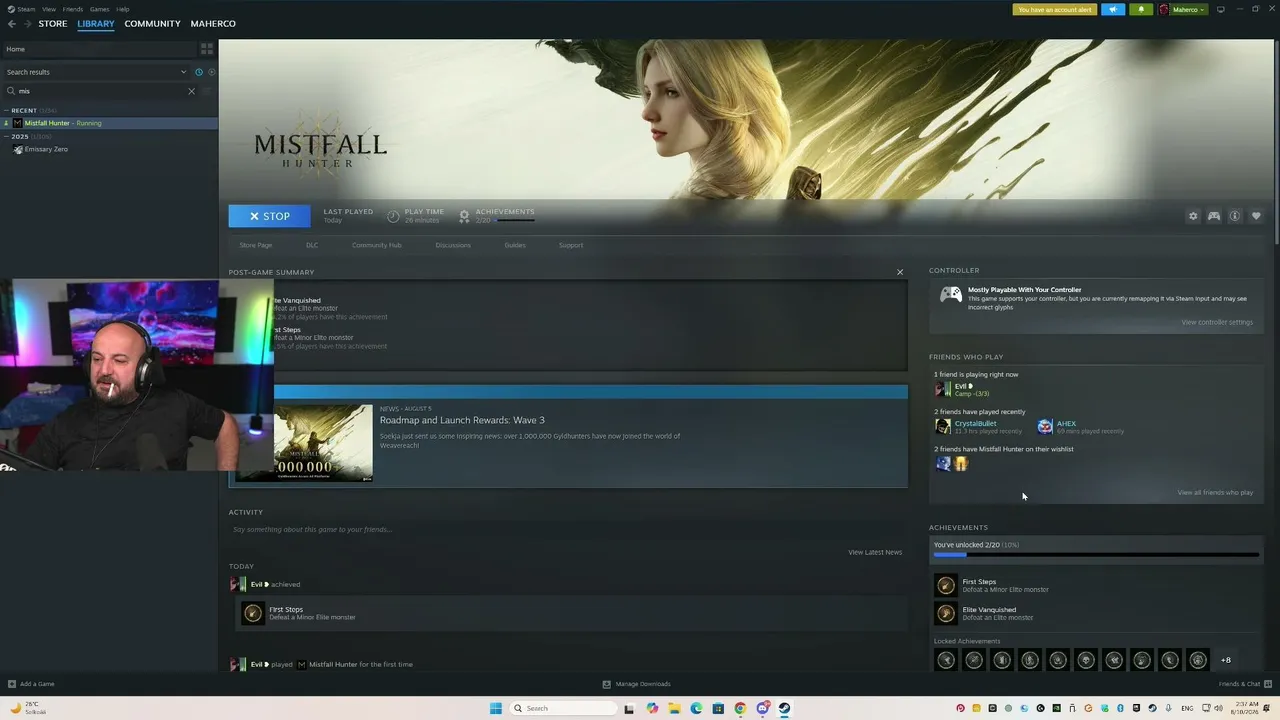
Task: Open the Roadmap and Launch Rewards news
Action: tap(462, 420)
